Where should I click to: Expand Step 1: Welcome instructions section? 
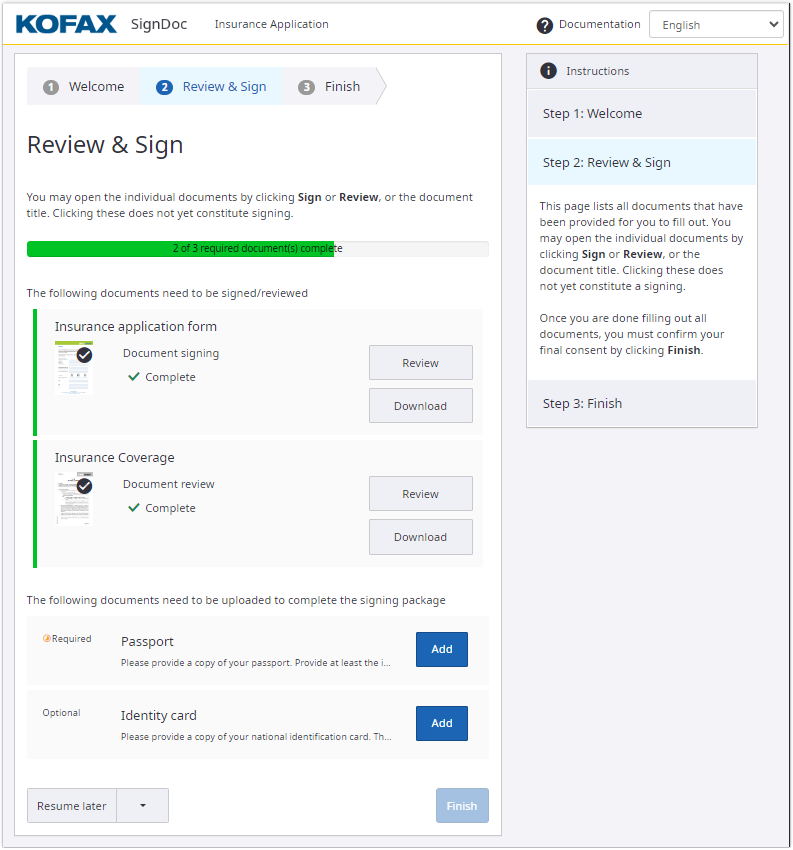641,114
